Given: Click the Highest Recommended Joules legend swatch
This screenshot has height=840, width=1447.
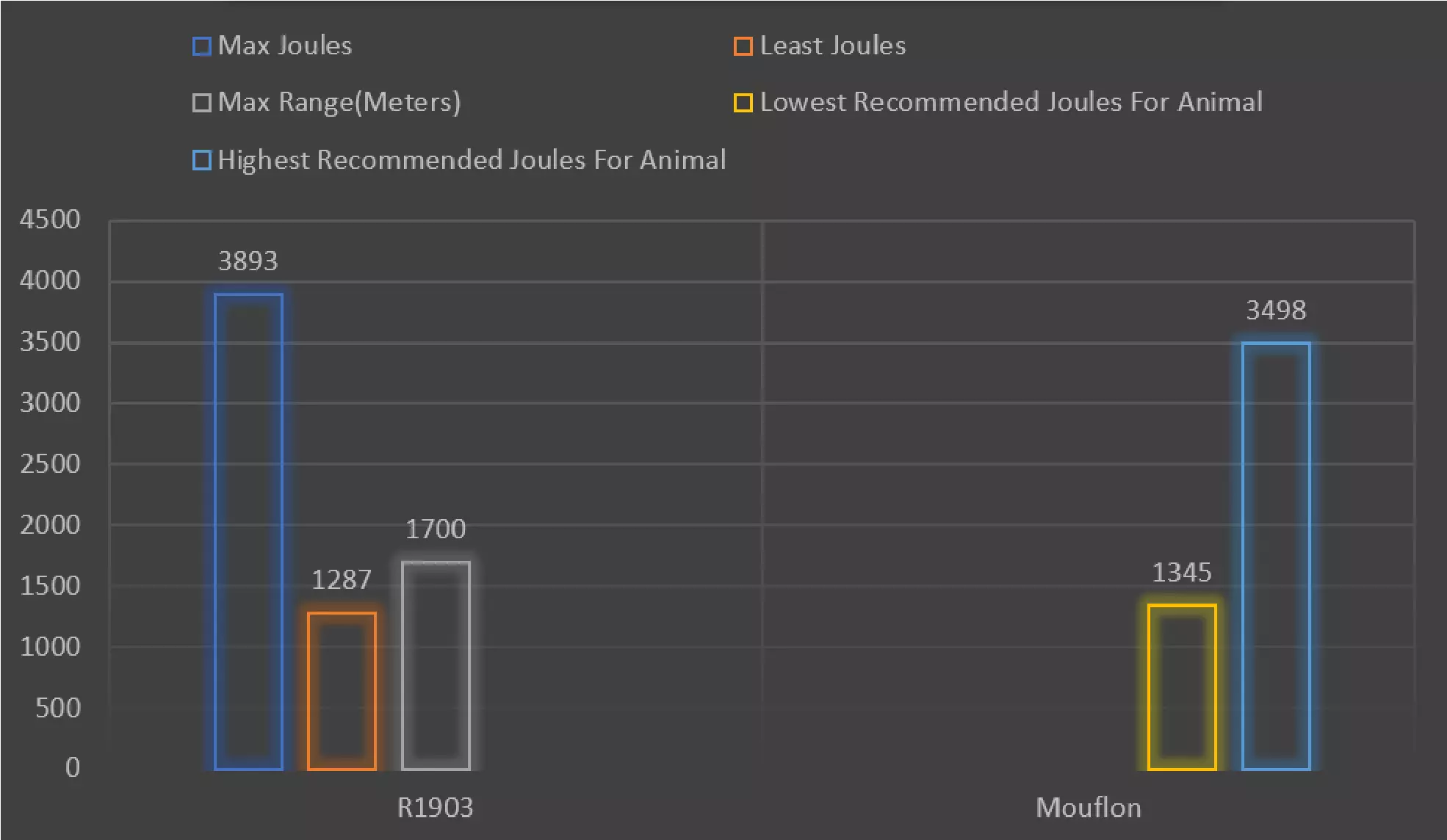Looking at the screenshot, I should coord(201,160).
